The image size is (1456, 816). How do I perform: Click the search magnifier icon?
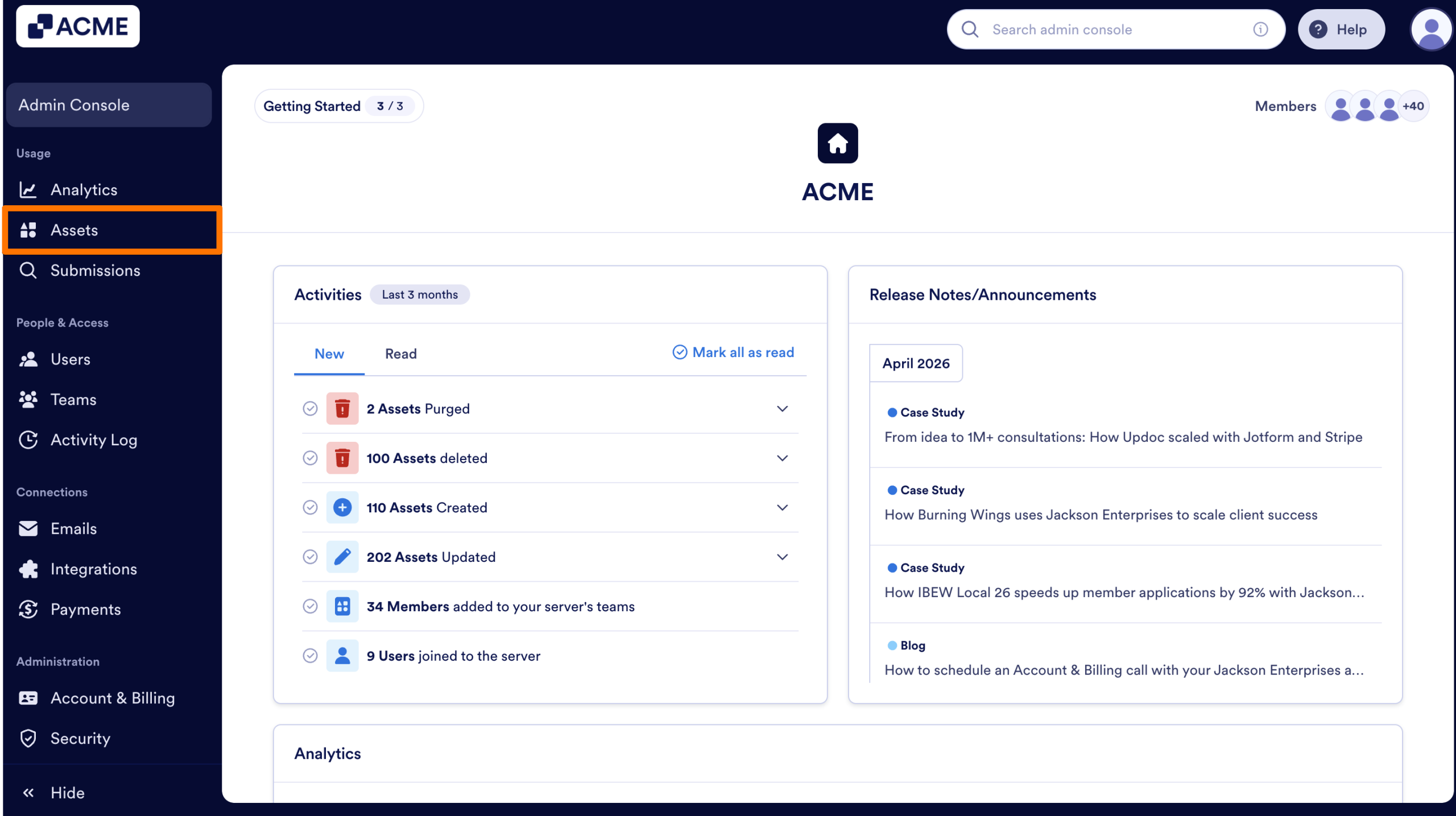tap(970, 30)
